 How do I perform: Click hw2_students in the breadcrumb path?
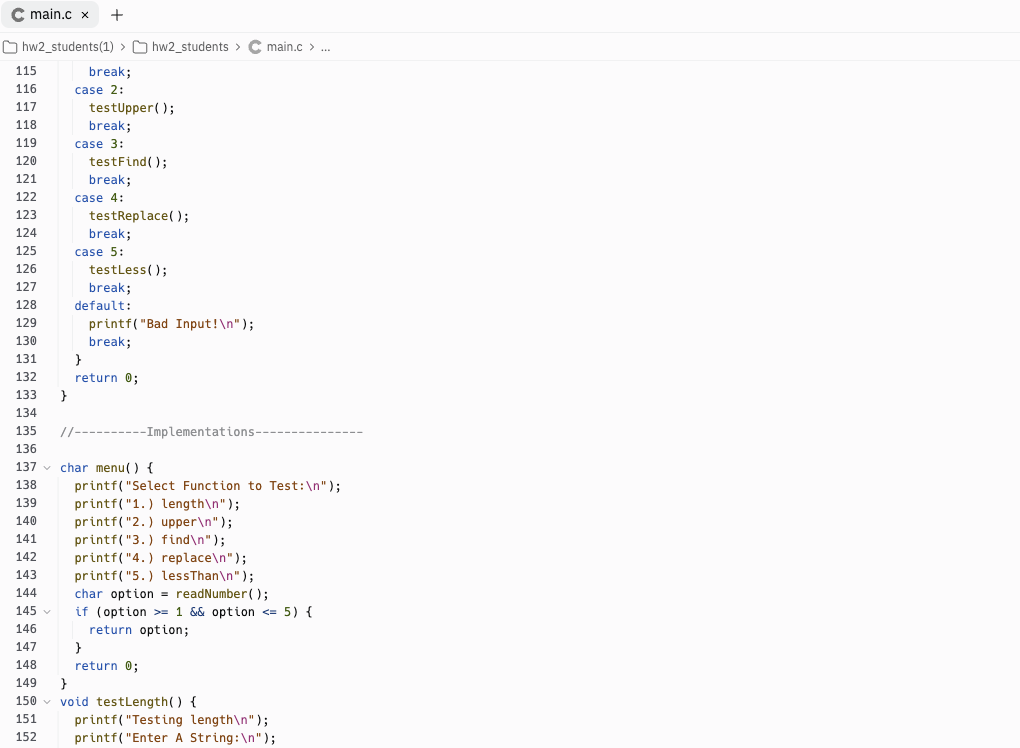tap(190, 46)
